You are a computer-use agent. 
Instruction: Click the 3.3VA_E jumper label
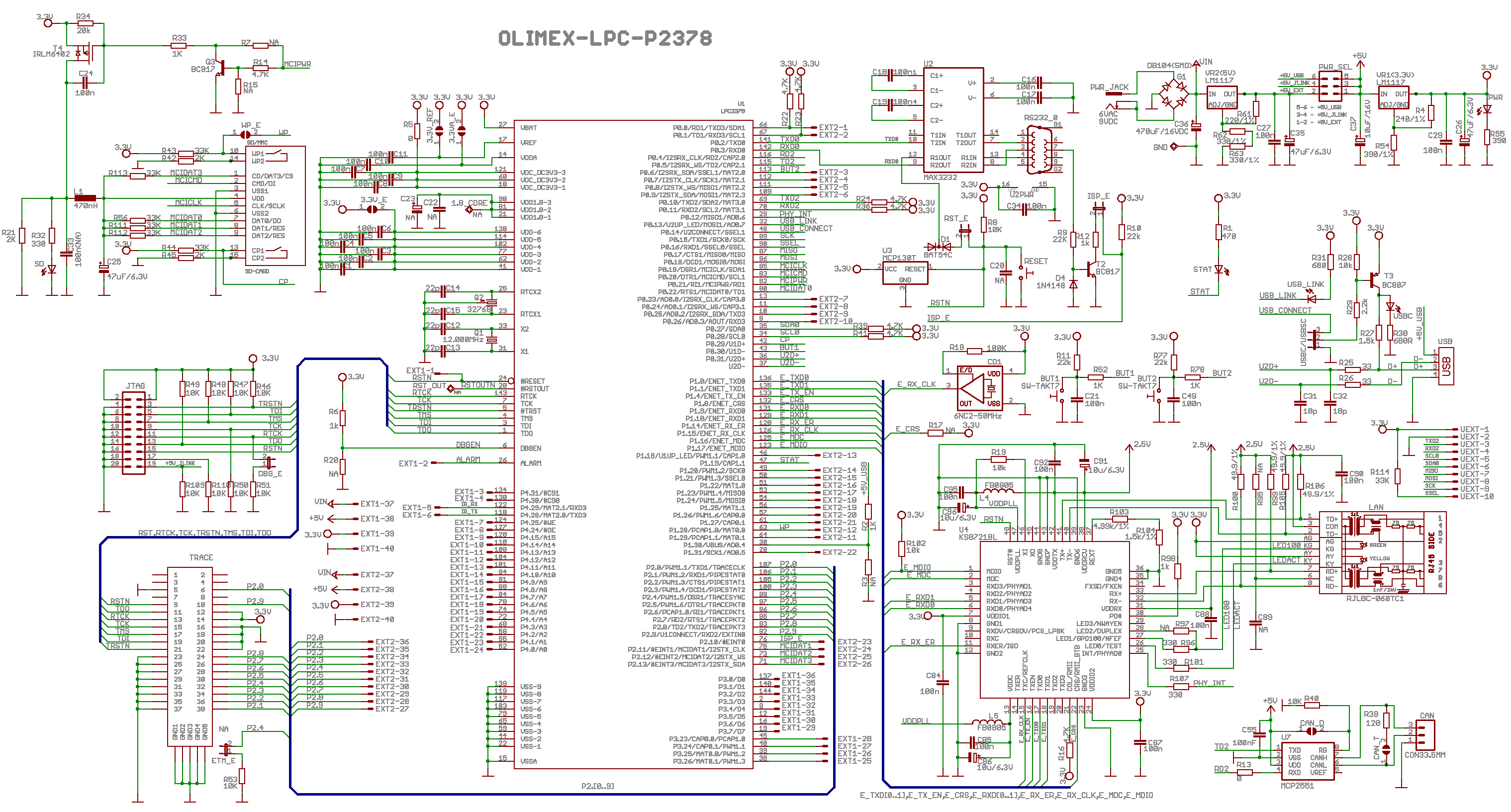coord(452,127)
